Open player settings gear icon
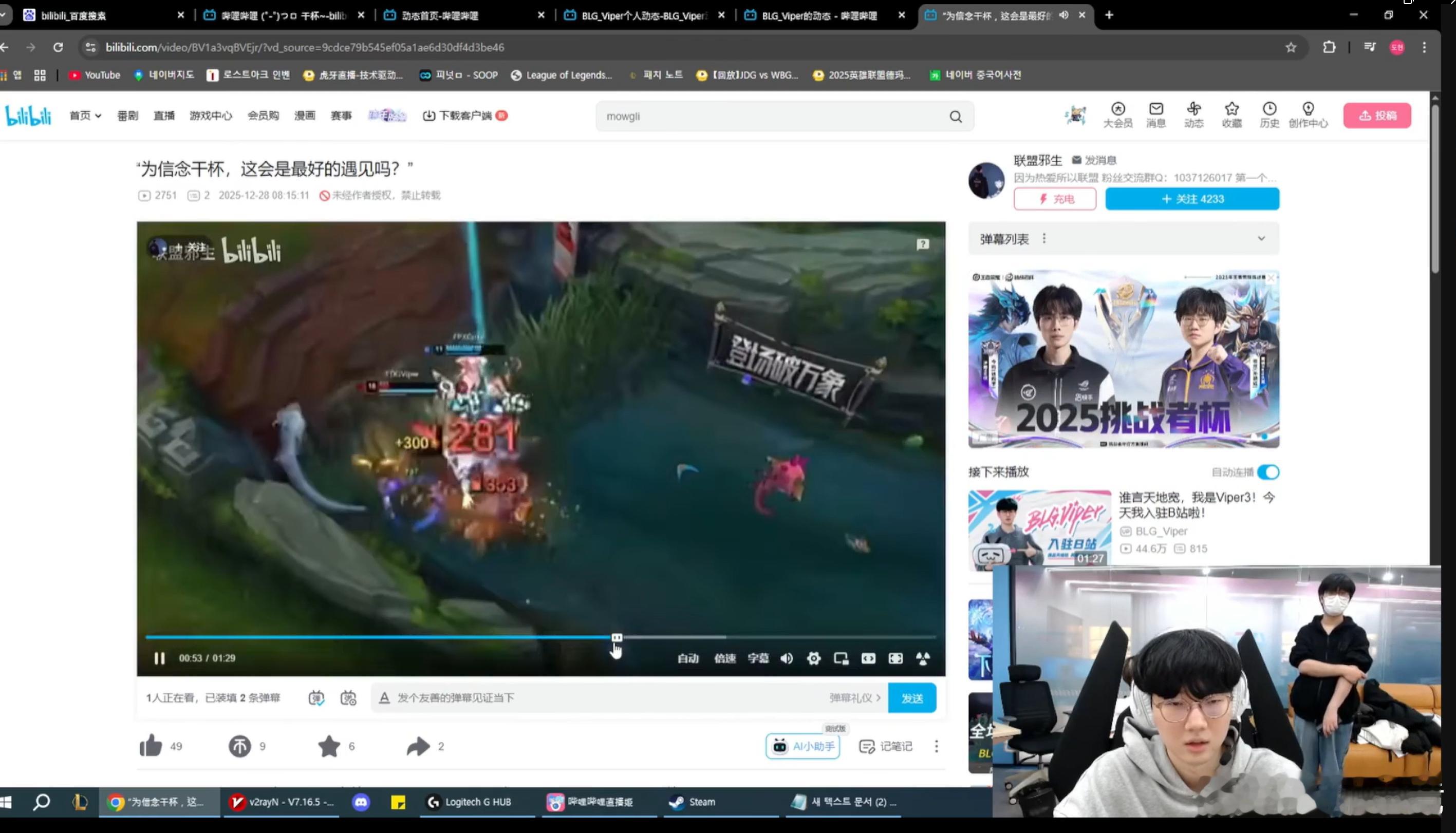Viewport: 1456px width, 833px height. [x=814, y=658]
